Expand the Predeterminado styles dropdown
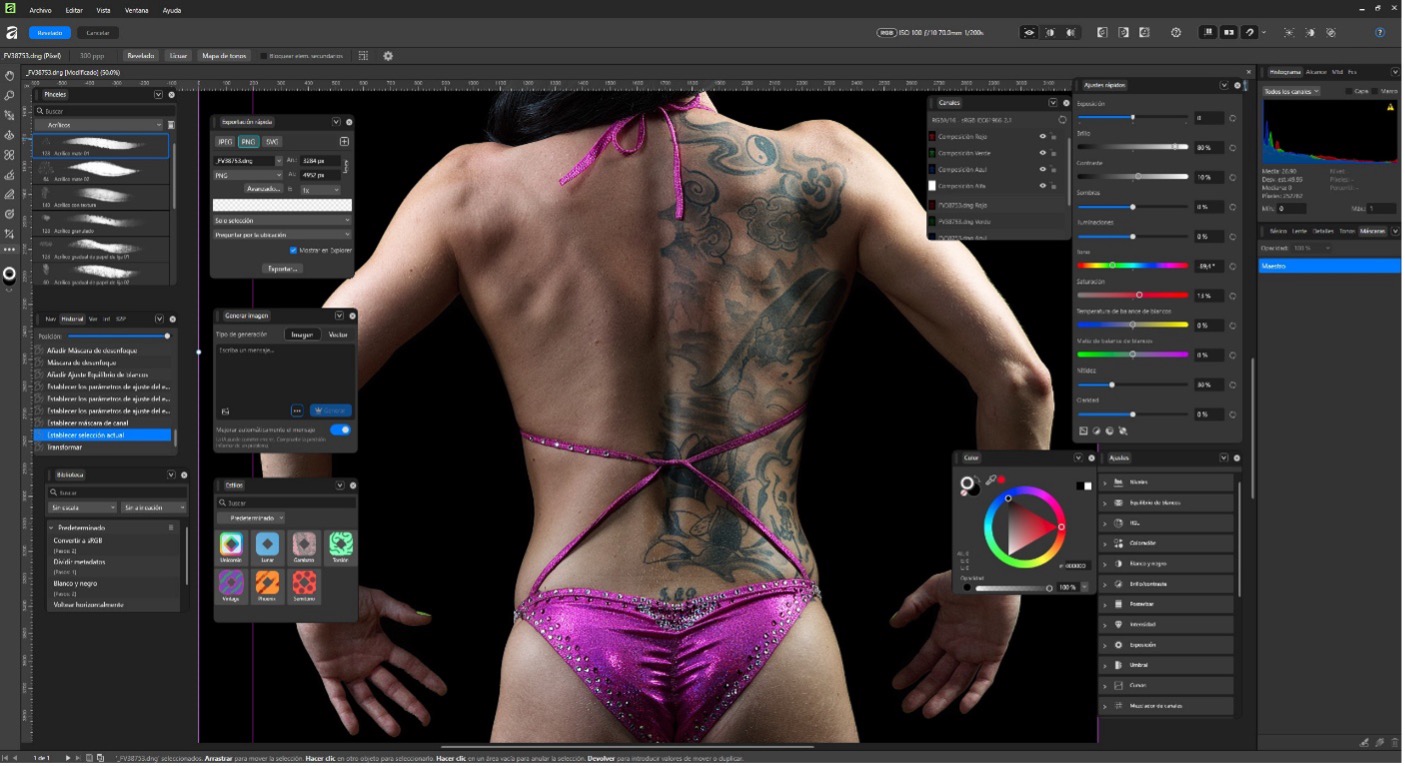Image resolution: width=1405 pixels, height=766 pixels. 251,518
